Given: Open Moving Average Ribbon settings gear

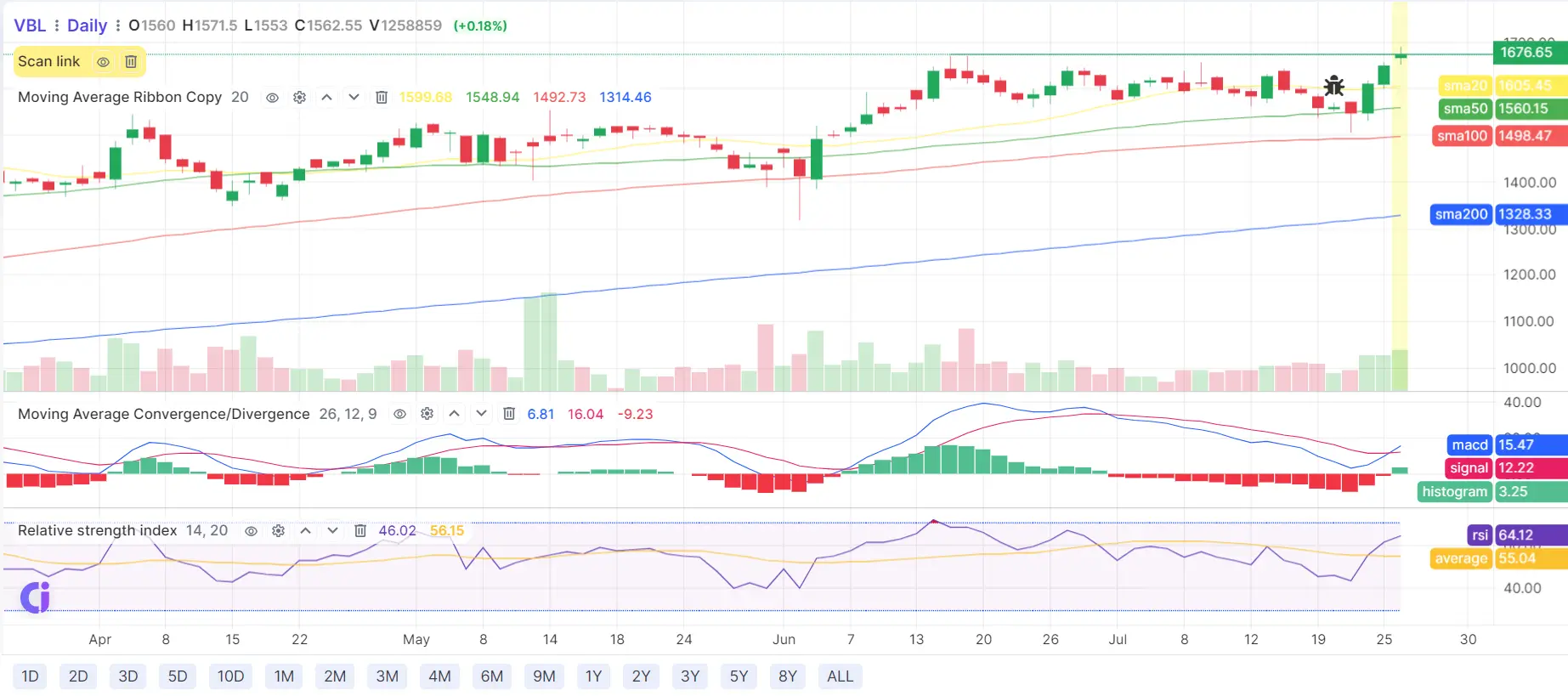Looking at the screenshot, I should (x=299, y=98).
